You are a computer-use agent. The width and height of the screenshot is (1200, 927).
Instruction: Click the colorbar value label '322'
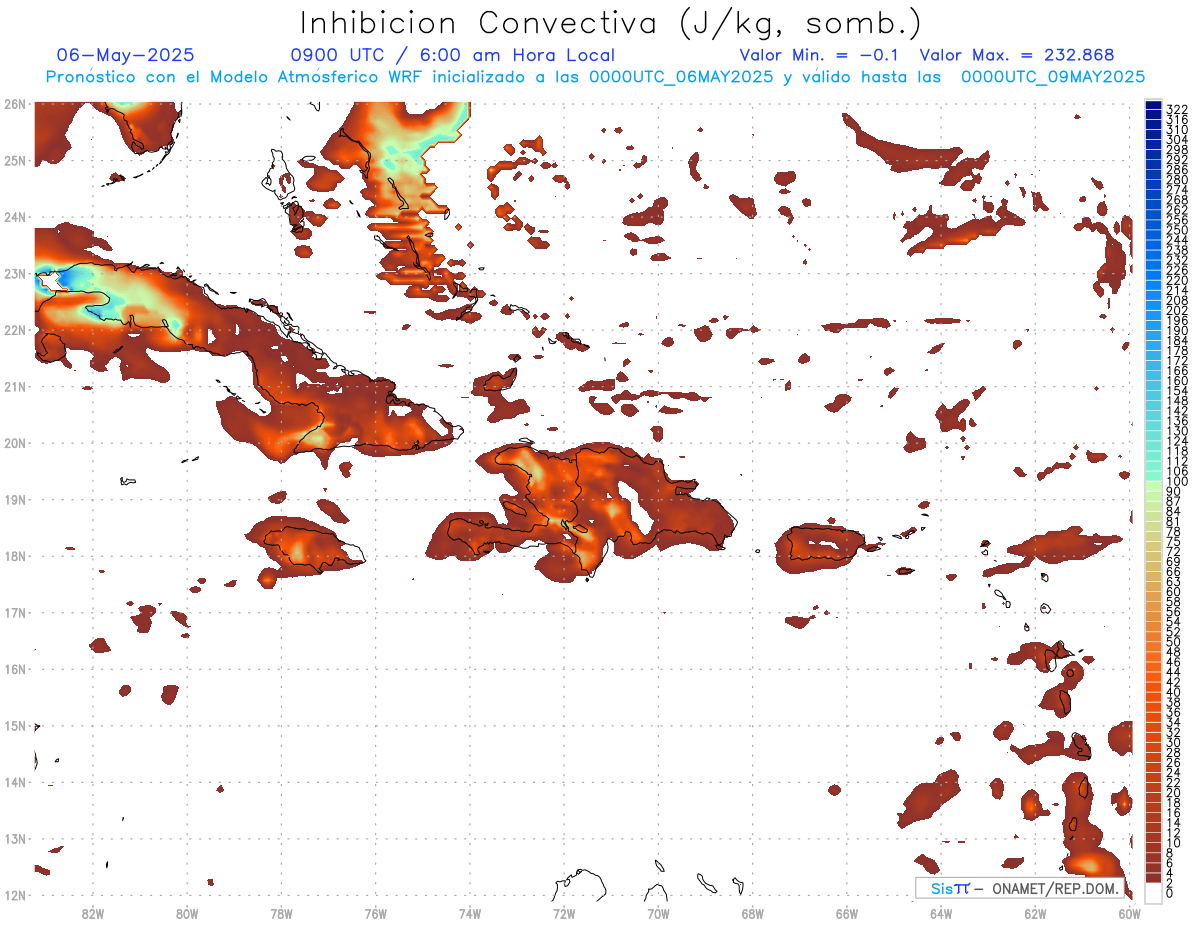1177,109
